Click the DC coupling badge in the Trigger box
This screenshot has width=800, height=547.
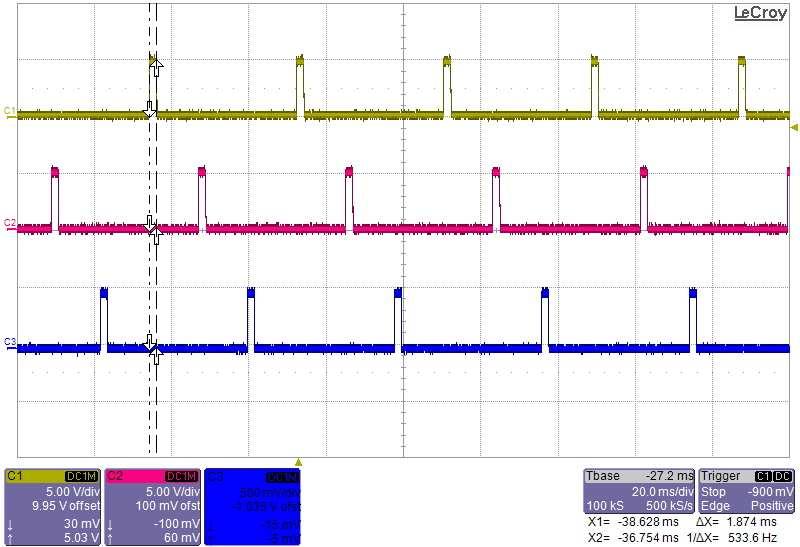coord(782,476)
